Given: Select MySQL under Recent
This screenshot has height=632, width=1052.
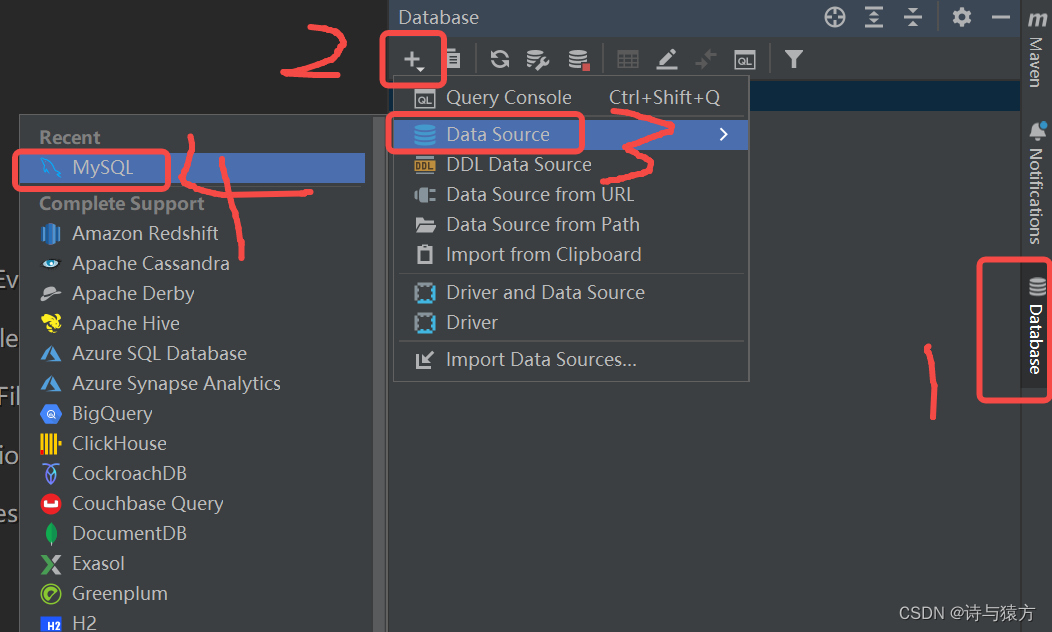Looking at the screenshot, I should click(x=193, y=168).
